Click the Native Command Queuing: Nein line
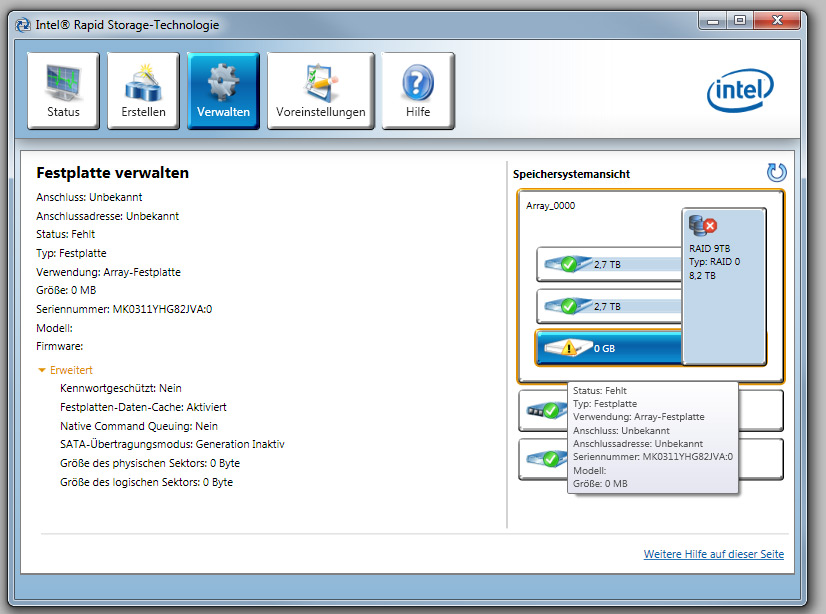The image size is (826, 614). click(139, 426)
